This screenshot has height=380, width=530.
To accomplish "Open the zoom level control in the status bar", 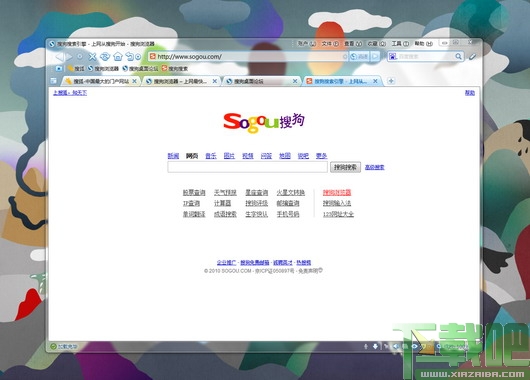I will (453, 347).
